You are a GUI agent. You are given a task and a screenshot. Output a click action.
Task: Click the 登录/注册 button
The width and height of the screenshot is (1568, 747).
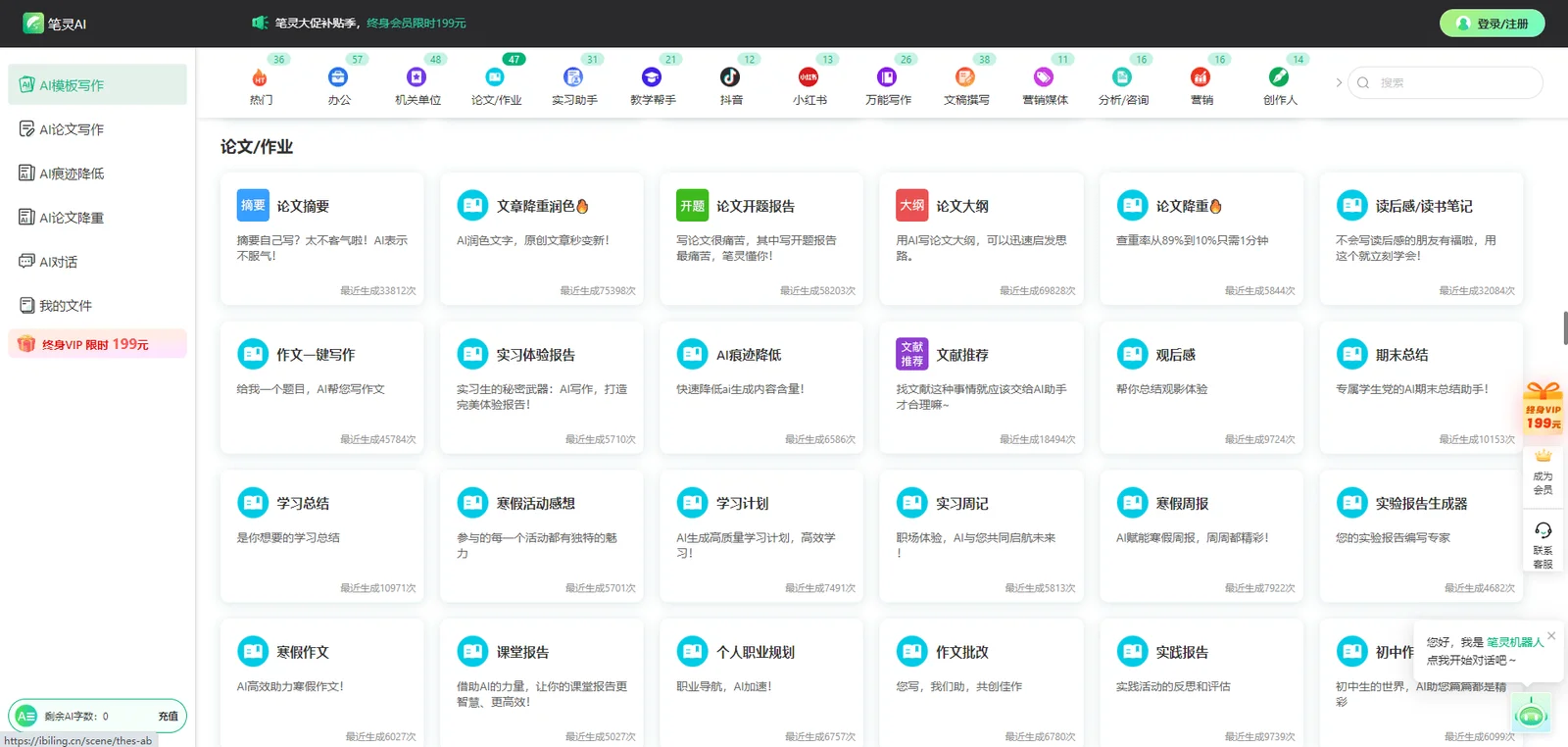[1492, 24]
